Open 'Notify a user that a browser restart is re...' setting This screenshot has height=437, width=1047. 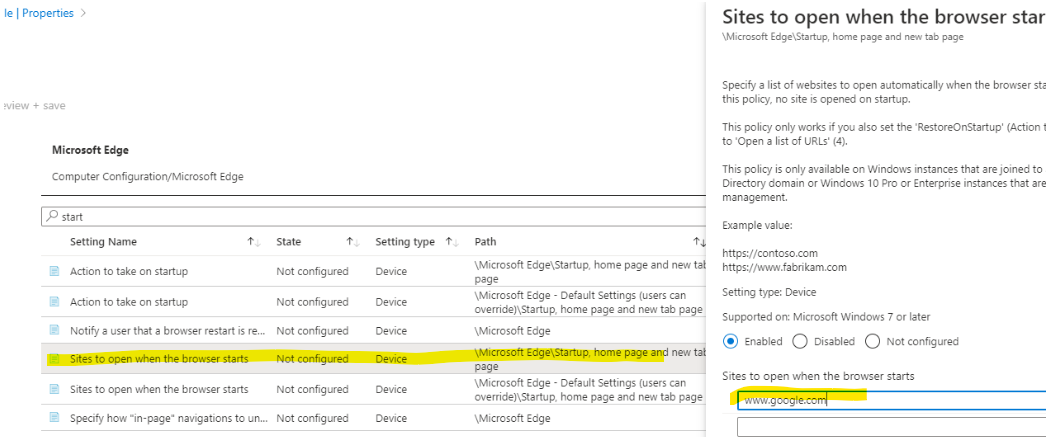(168, 331)
